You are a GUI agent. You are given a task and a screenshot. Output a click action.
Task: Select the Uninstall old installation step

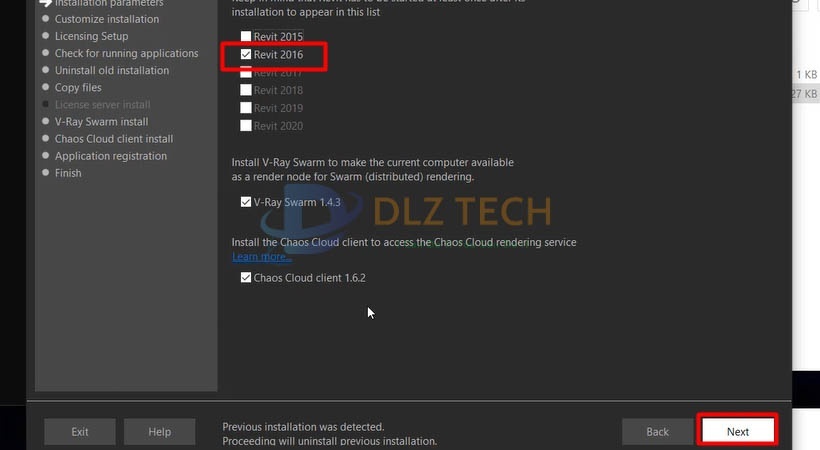click(x=112, y=70)
